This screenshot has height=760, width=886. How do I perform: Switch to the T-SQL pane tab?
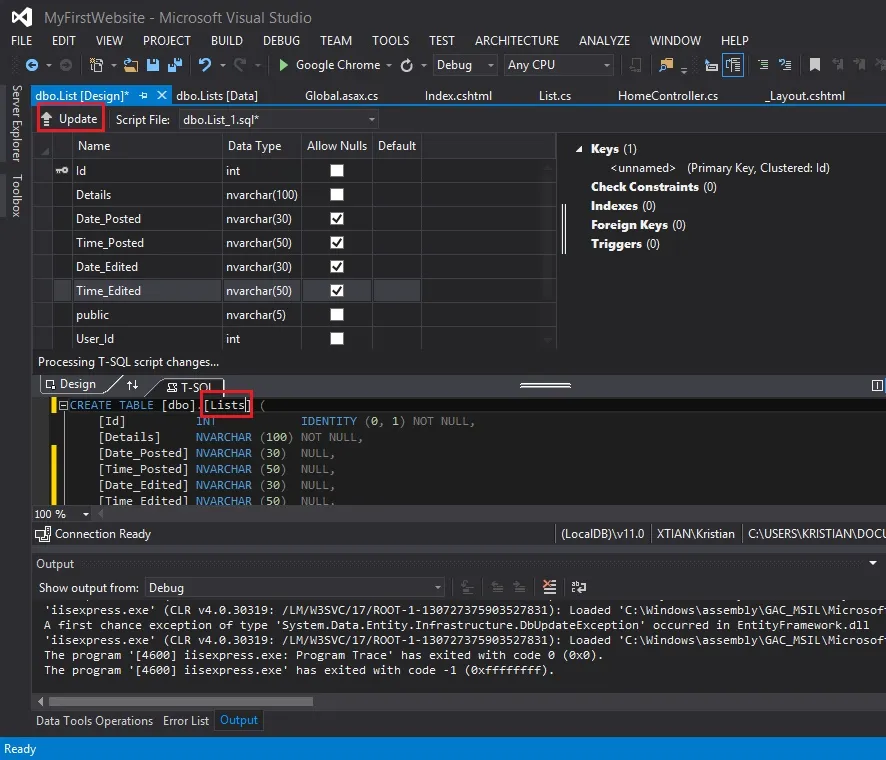click(190, 386)
